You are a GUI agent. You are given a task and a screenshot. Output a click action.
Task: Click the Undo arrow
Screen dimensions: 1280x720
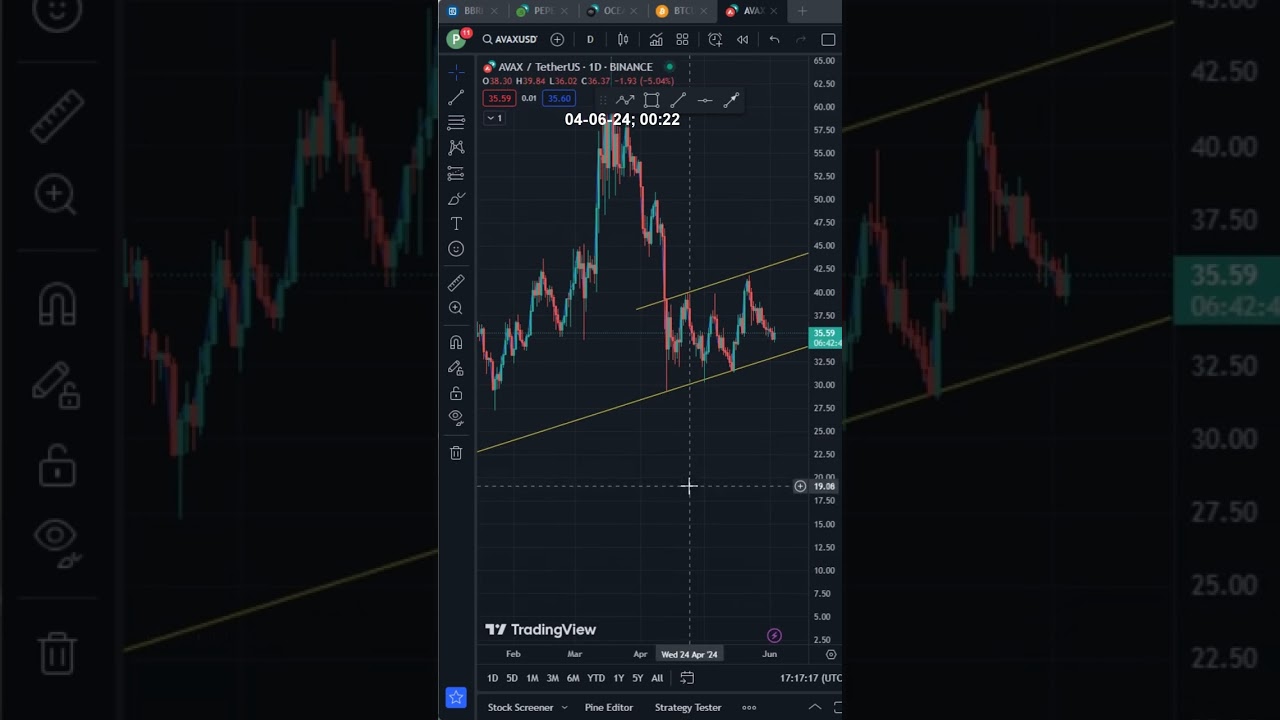pyautogui.click(x=774, y=39)
